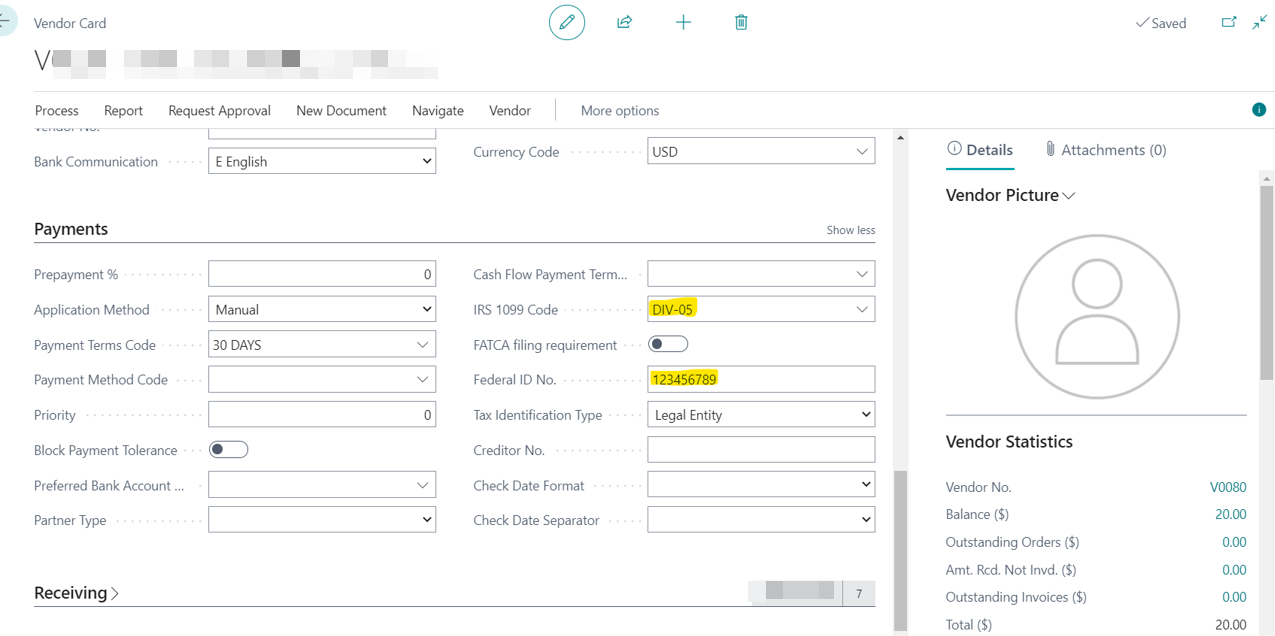Switch to the Attachments tab
Image resolution: width=1275 pixels, height=636 pixels.
click(x=1105, y=150)
